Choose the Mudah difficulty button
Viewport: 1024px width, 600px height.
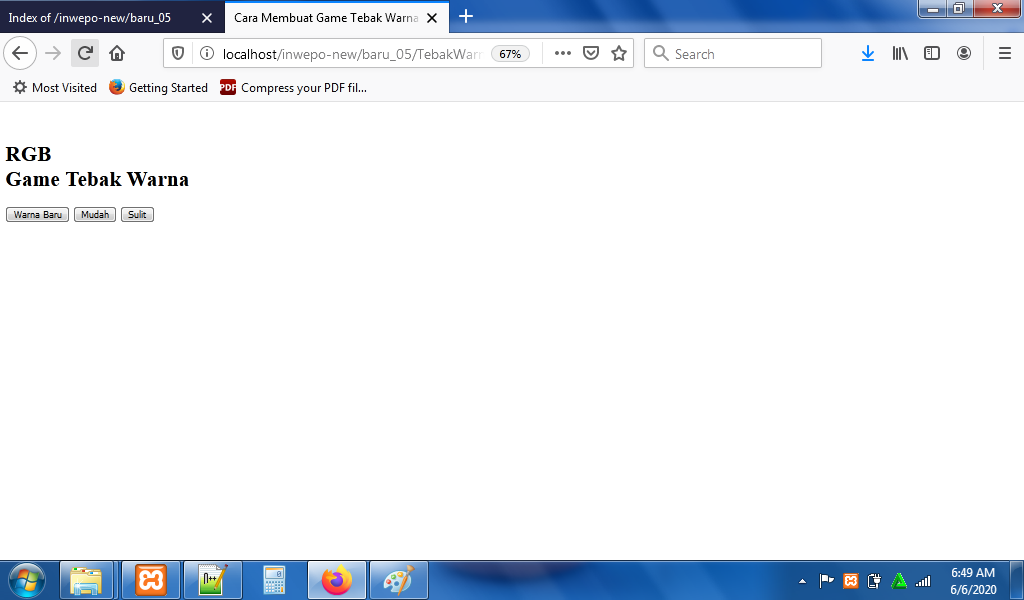point(95,214)
